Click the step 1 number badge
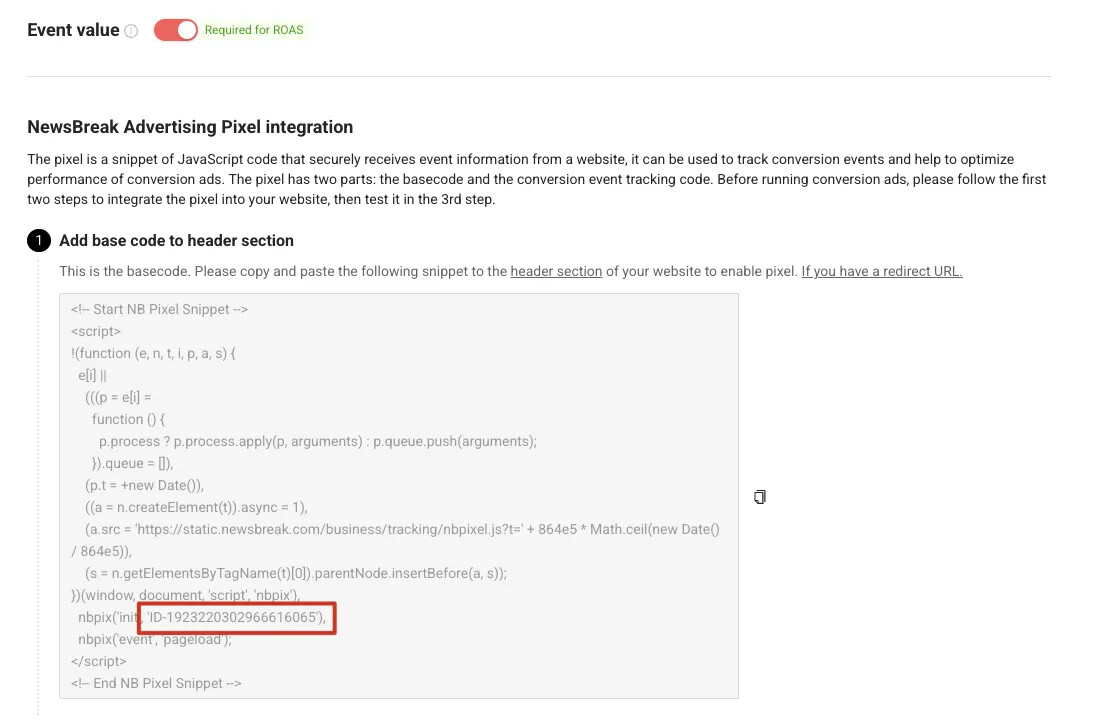Image resolution: width=1115 pixels, height=721 pixels. tap(38, 241)
